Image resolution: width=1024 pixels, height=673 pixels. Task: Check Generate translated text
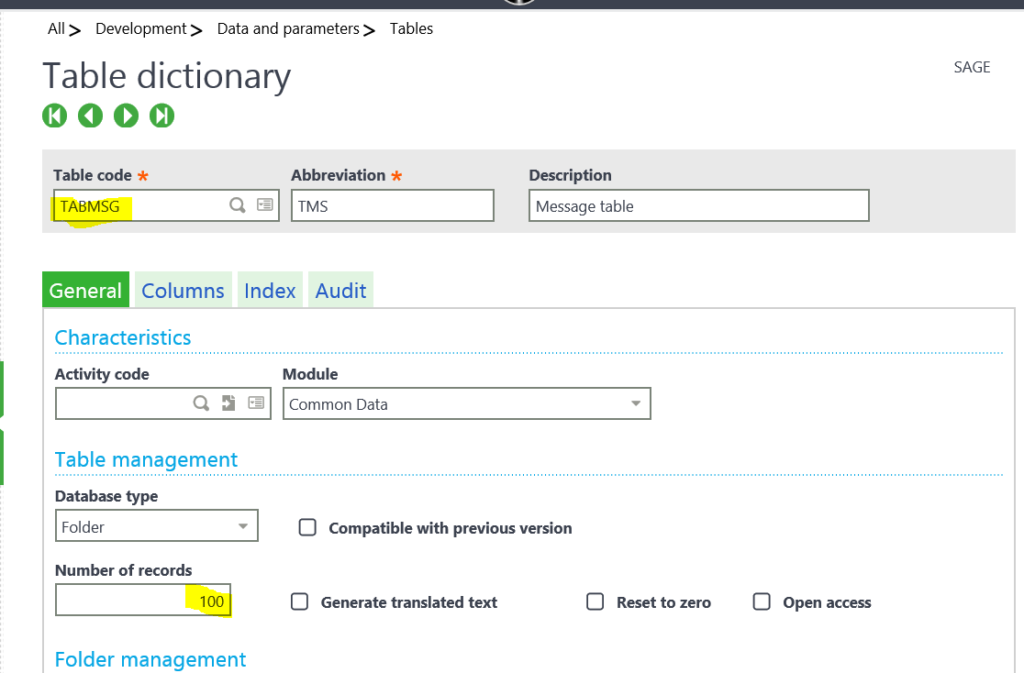pyautogui.click(x=299, y=602)
